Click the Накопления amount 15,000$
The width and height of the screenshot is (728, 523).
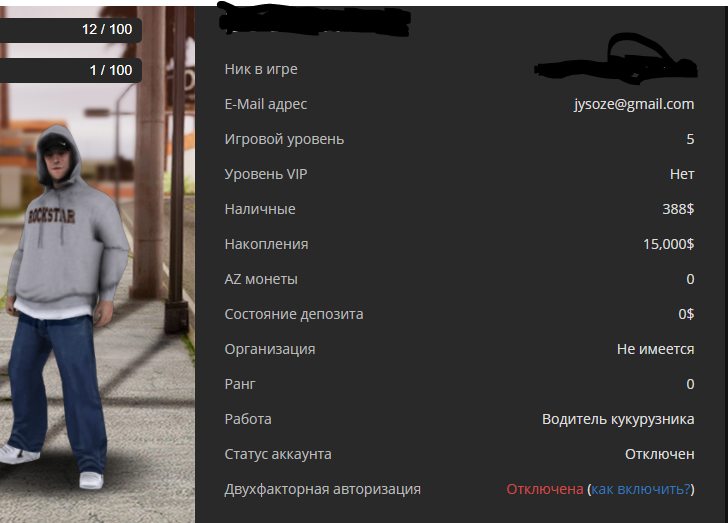point(668,244)
